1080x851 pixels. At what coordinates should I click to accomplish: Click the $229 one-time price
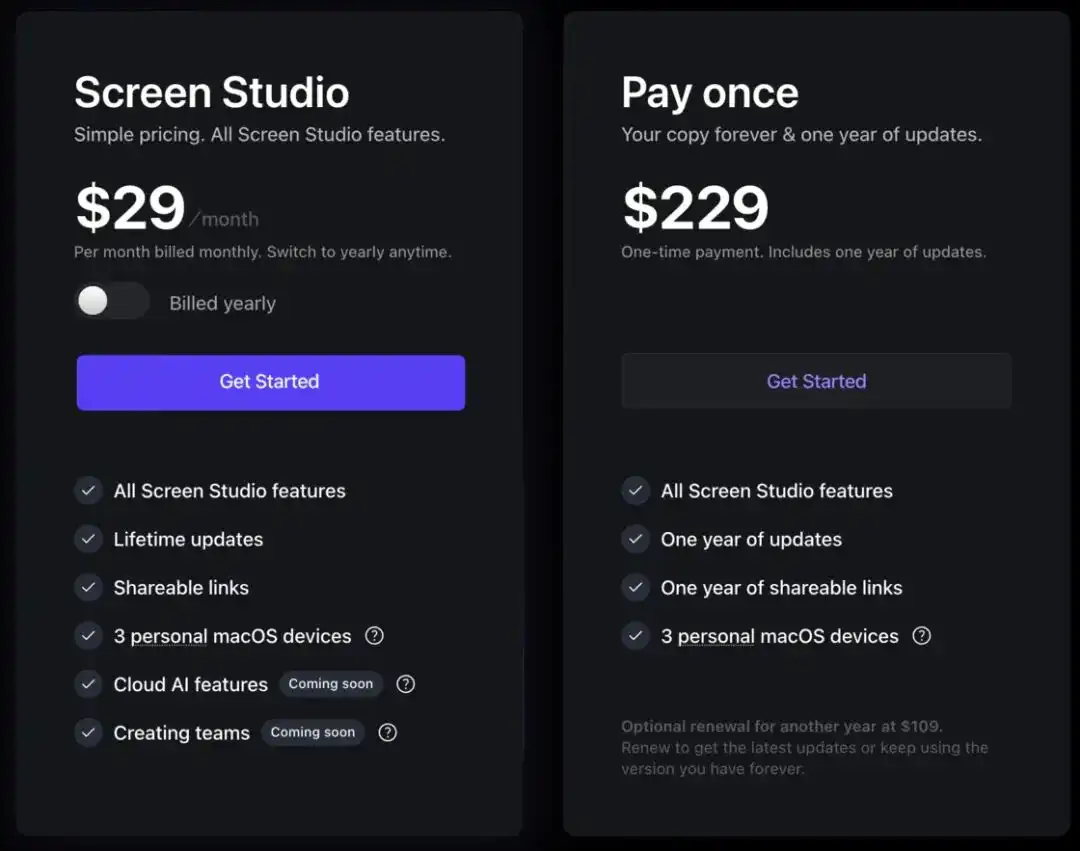tap(696, 208)
